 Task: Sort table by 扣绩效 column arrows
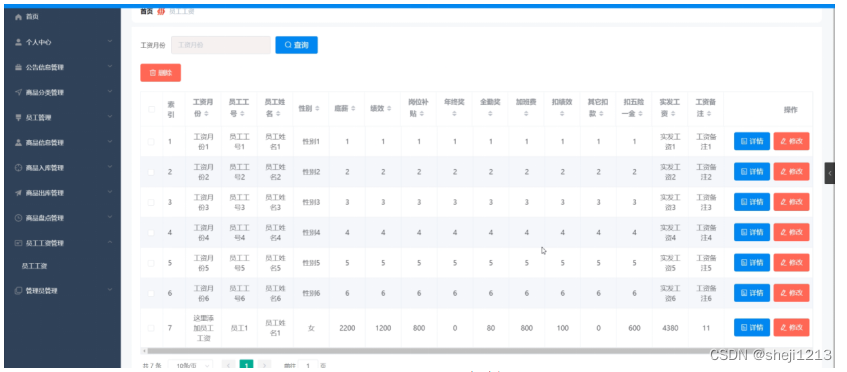pyautogui.click(x=562, y=114)
